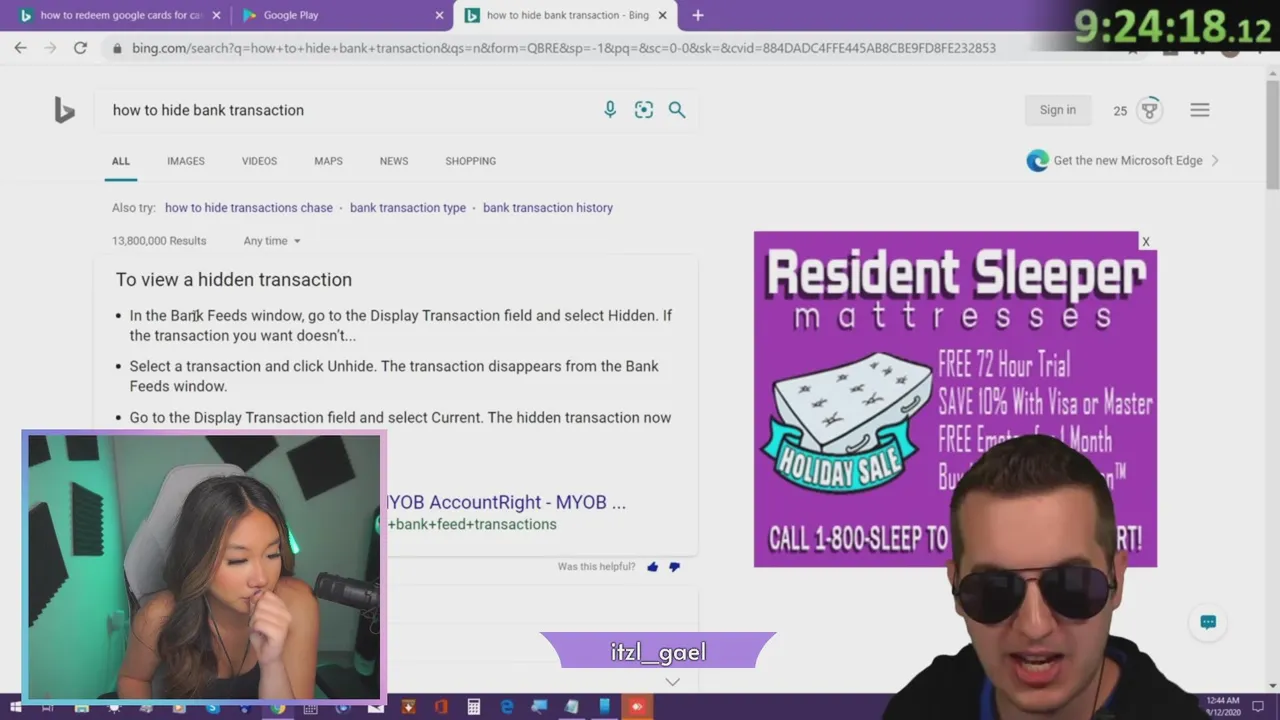Select the ALL search tab

coord(121,161)
